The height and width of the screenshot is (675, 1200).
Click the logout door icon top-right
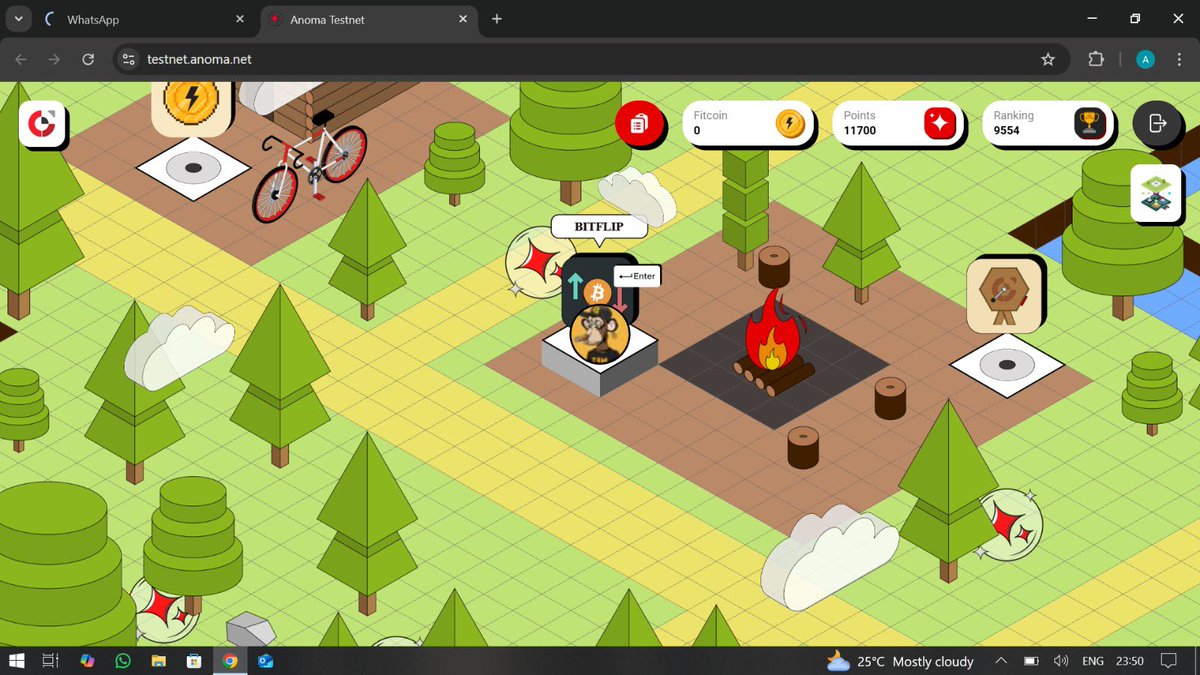pos(1158,124)
